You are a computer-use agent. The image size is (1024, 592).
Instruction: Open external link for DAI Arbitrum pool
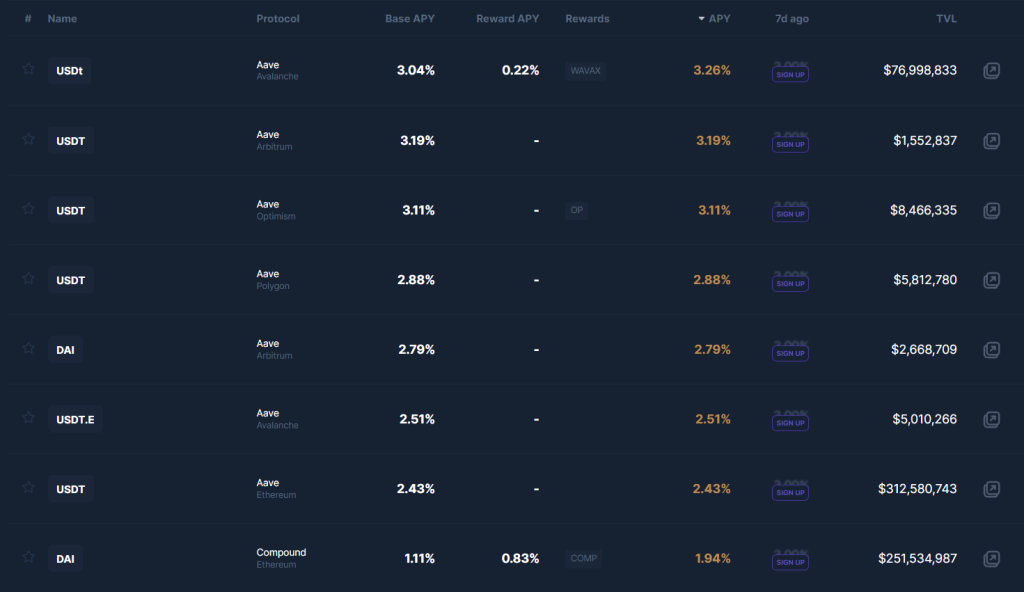point(991,350)
